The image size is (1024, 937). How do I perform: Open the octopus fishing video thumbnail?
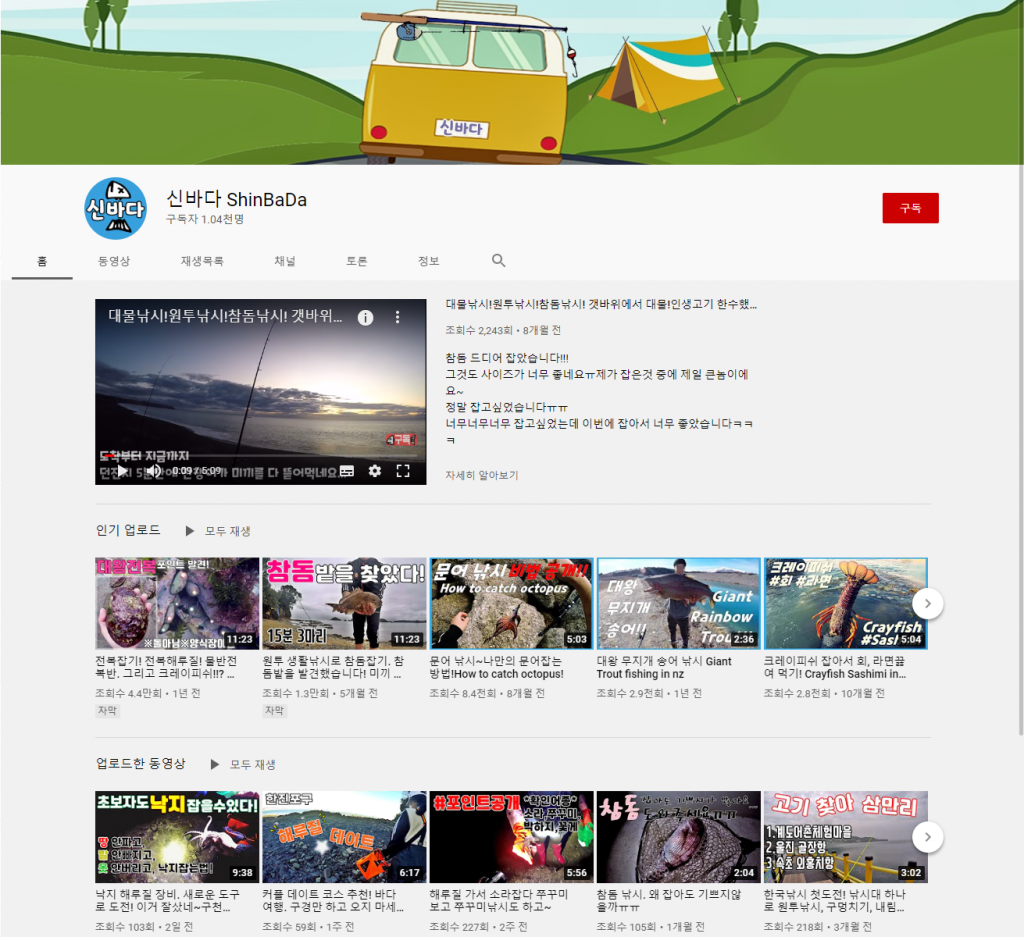[x=510, y=602]
